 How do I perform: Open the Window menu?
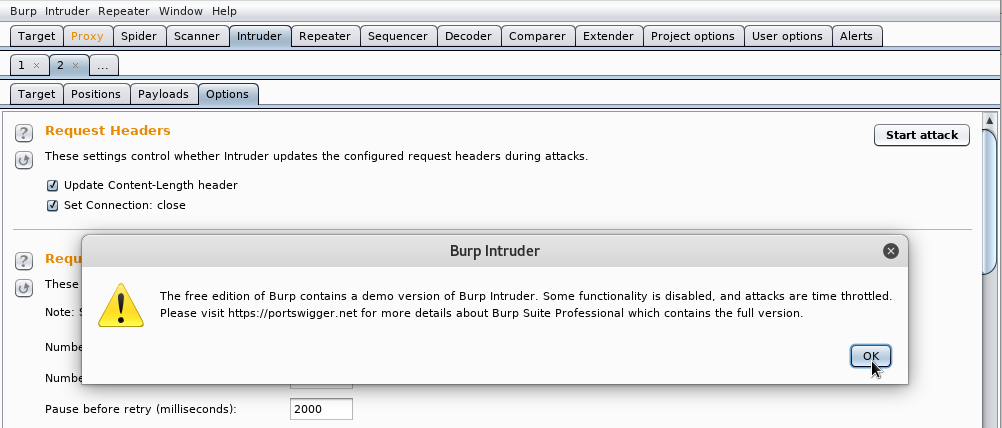(x=180, y=11)
